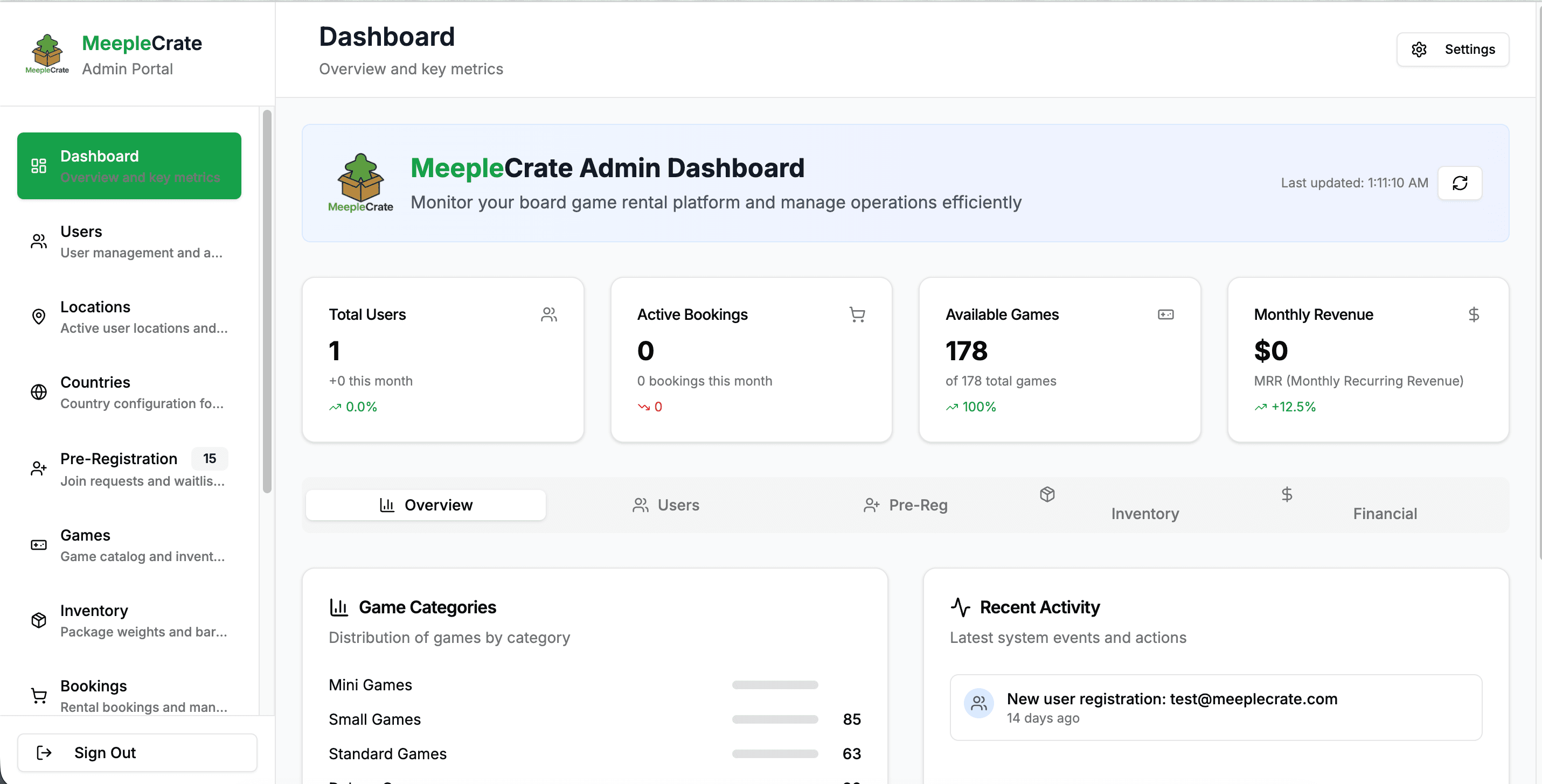Click the cart icon on the Active Bookings card
Screen dimensions: 1542x784
tap(857, 314)
